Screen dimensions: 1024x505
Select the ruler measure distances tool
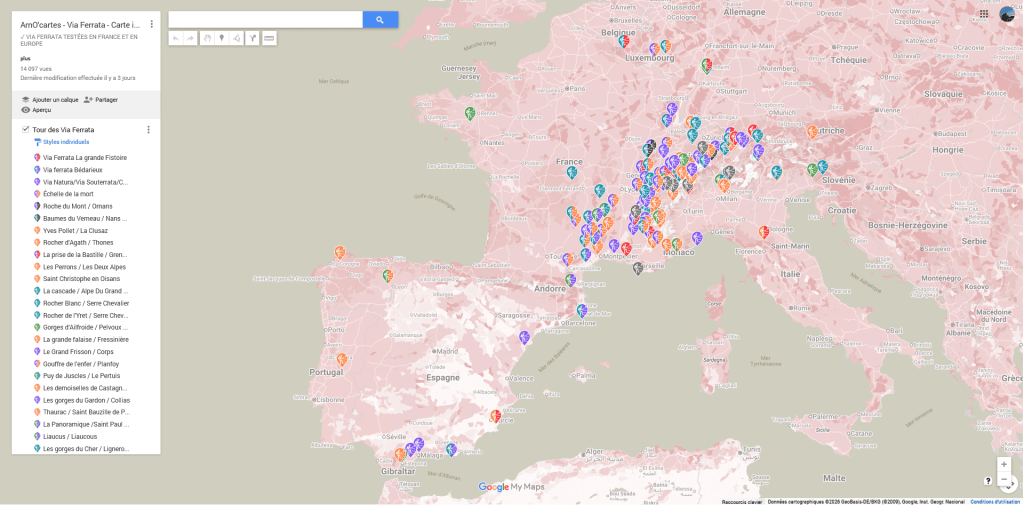[268, 39]
